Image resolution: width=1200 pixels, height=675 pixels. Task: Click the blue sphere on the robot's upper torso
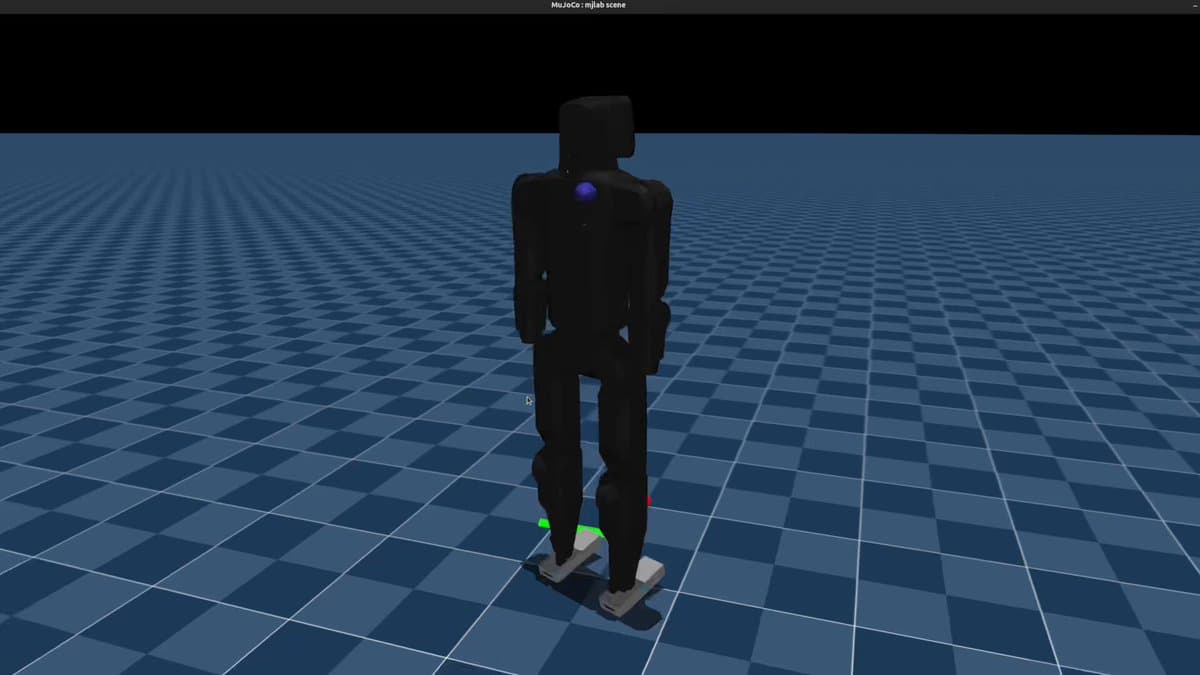(586, 192)
